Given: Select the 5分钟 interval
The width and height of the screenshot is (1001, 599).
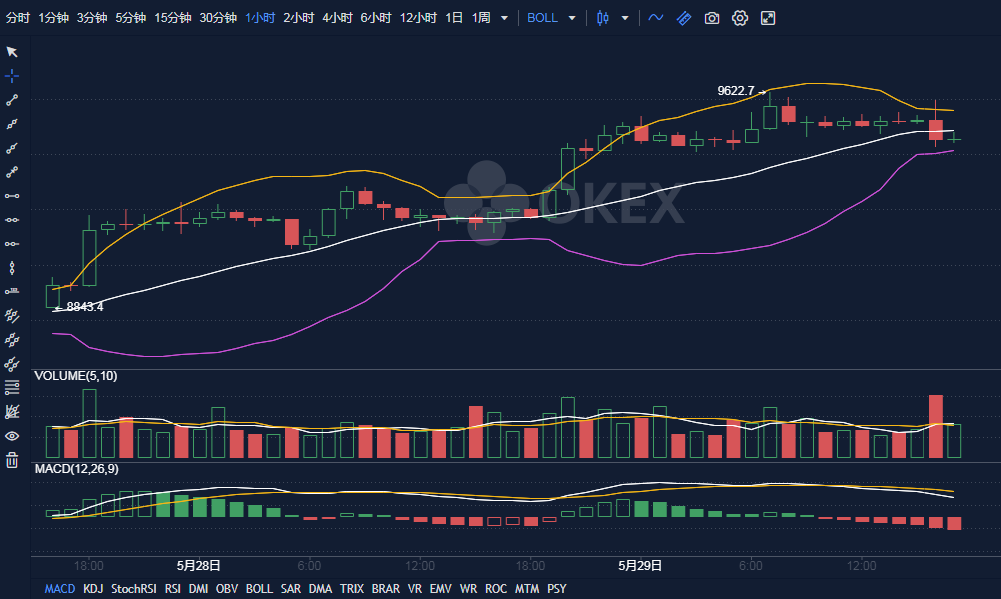Looking at the screenshot, I should coord(130,18).
